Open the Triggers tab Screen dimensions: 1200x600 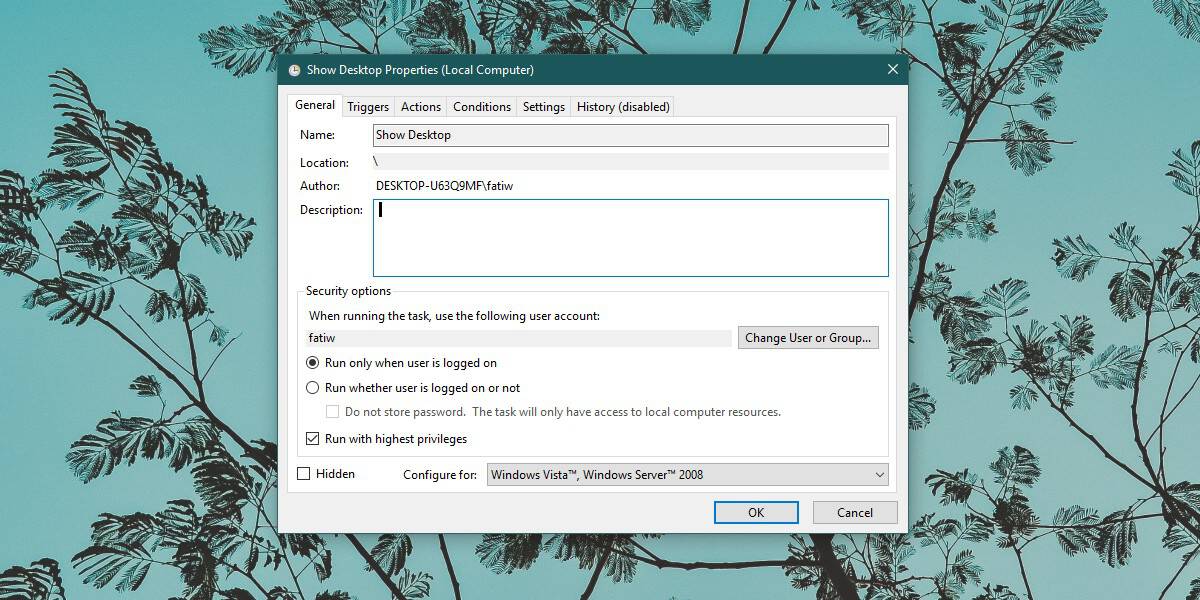[x=368, y=107]
